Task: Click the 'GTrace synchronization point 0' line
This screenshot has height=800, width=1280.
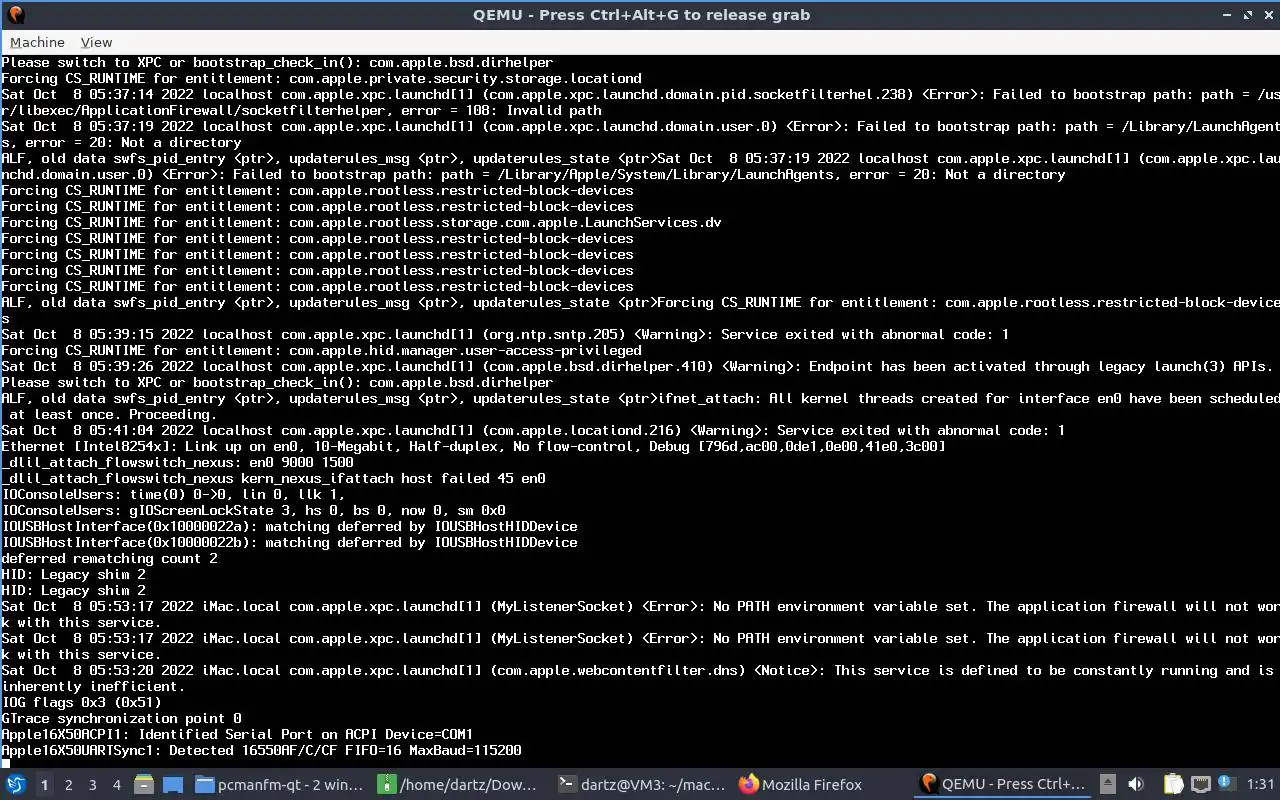Action: (x=122, y=718)
